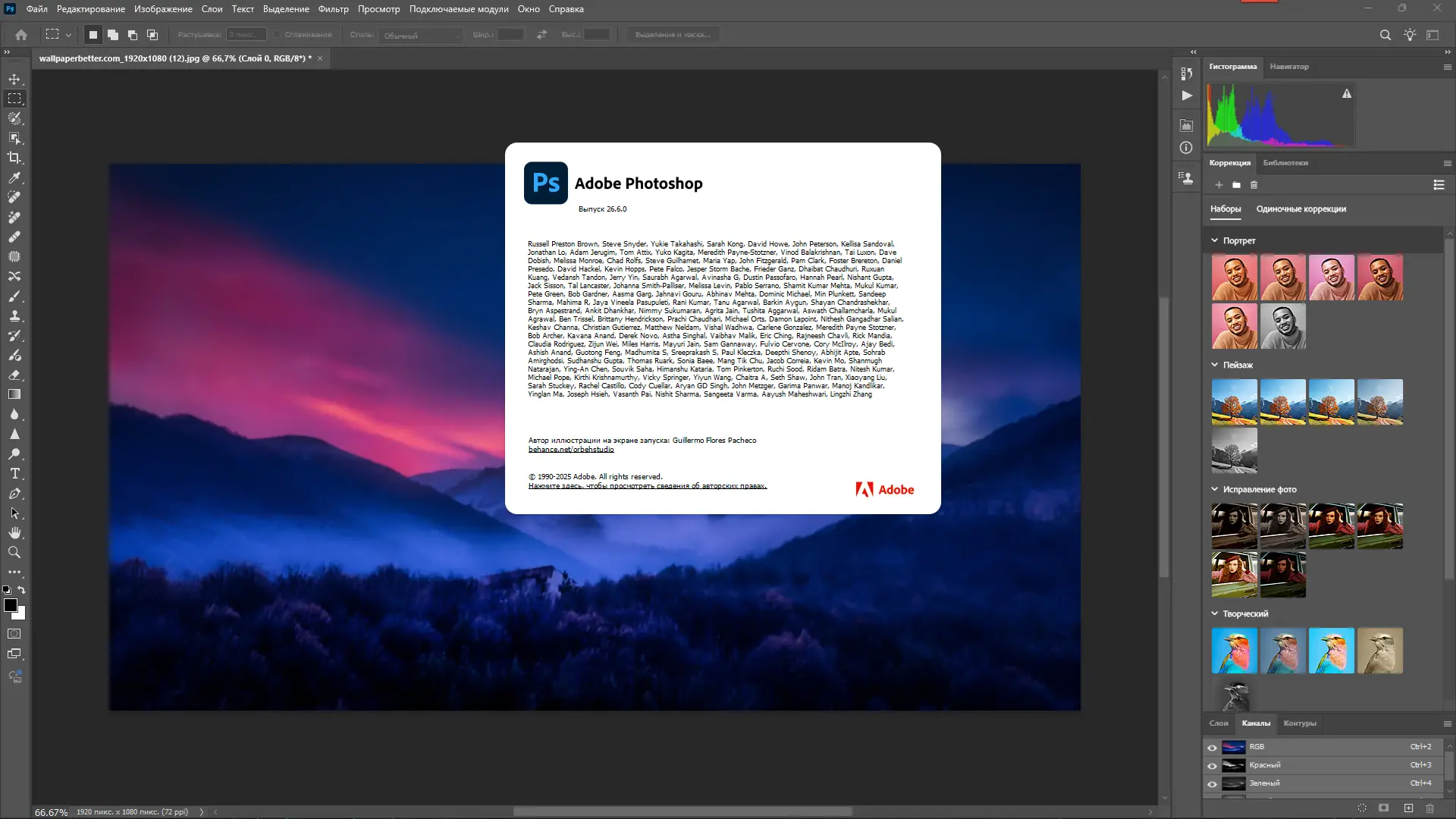
Task: Collapse the Исправление фото group
Action: [1214, 489]
